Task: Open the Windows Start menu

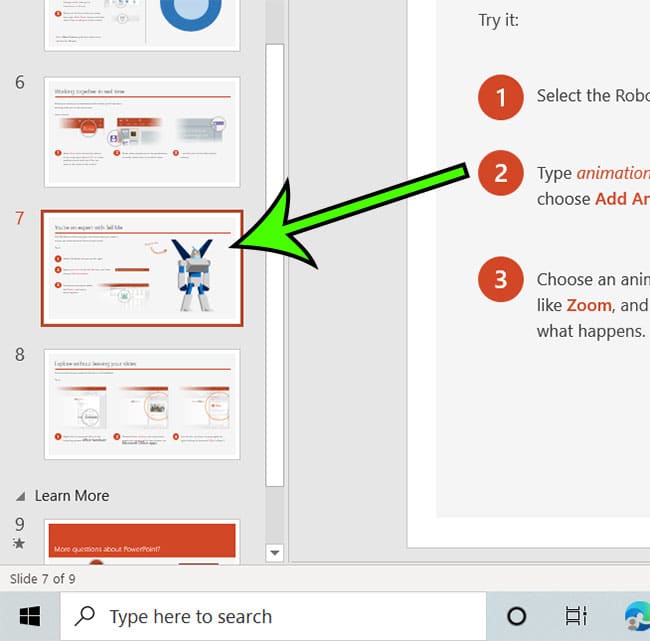Action: (30, 616)
